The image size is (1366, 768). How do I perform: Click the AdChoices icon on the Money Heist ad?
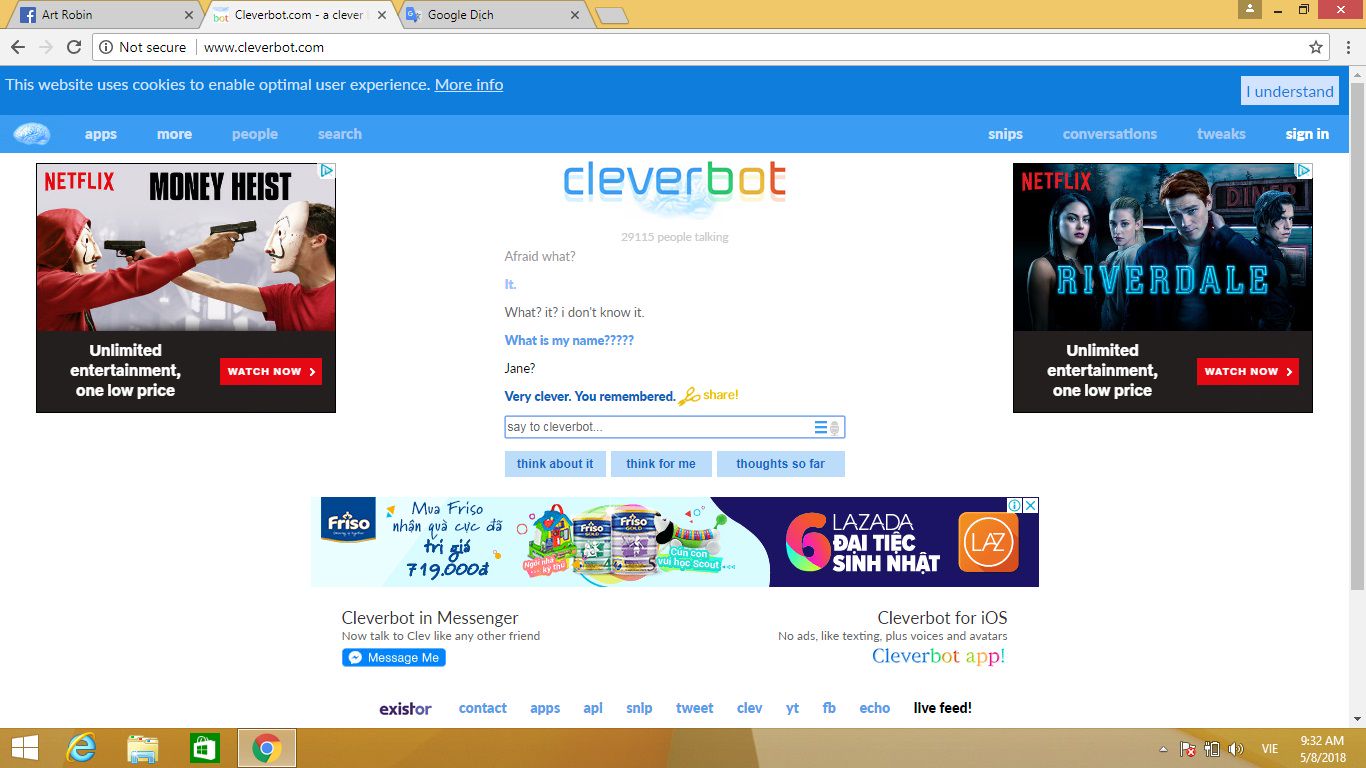coord(327,171)
